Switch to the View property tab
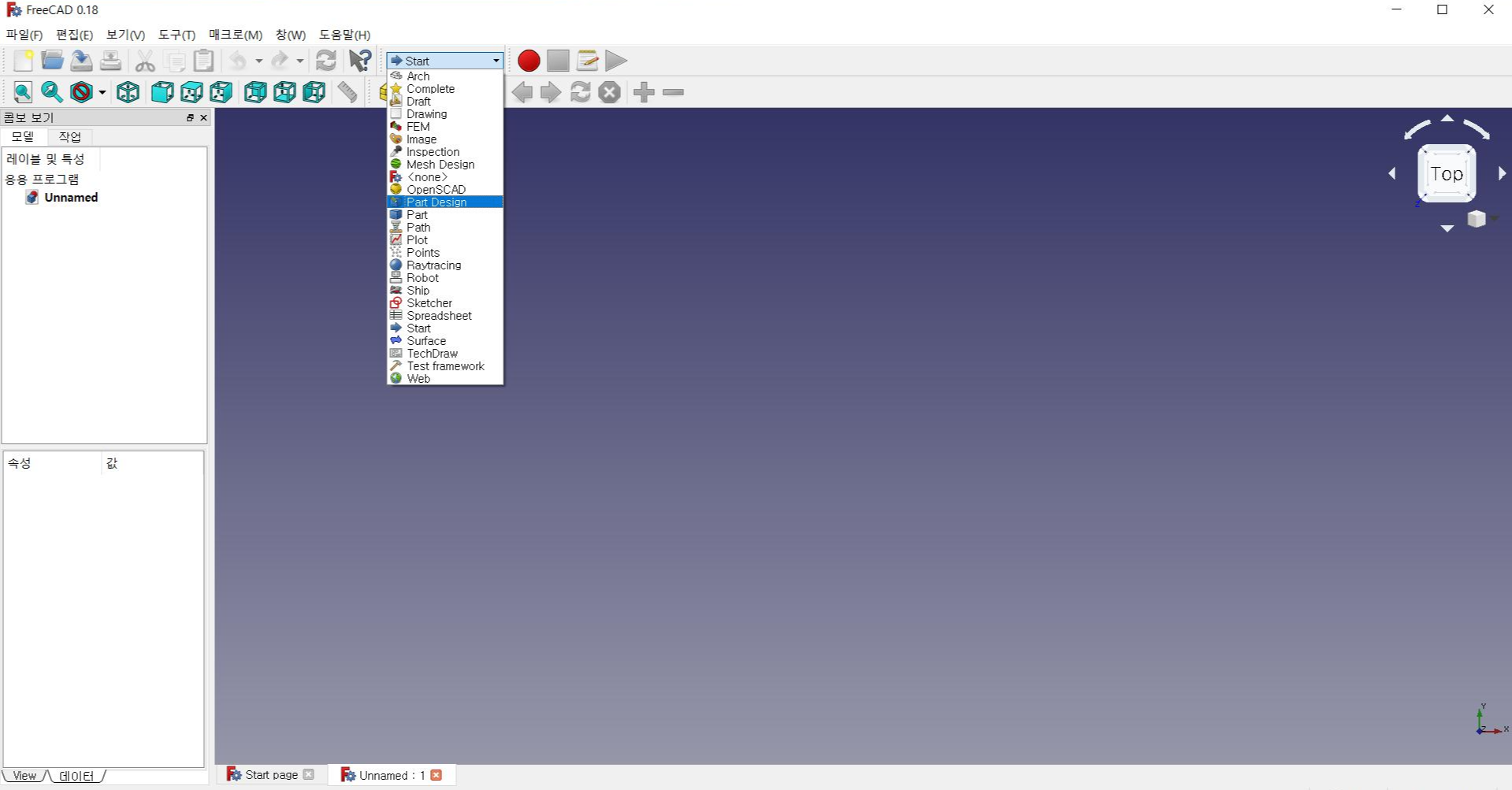1512x790 pixels. pos(24,776)
